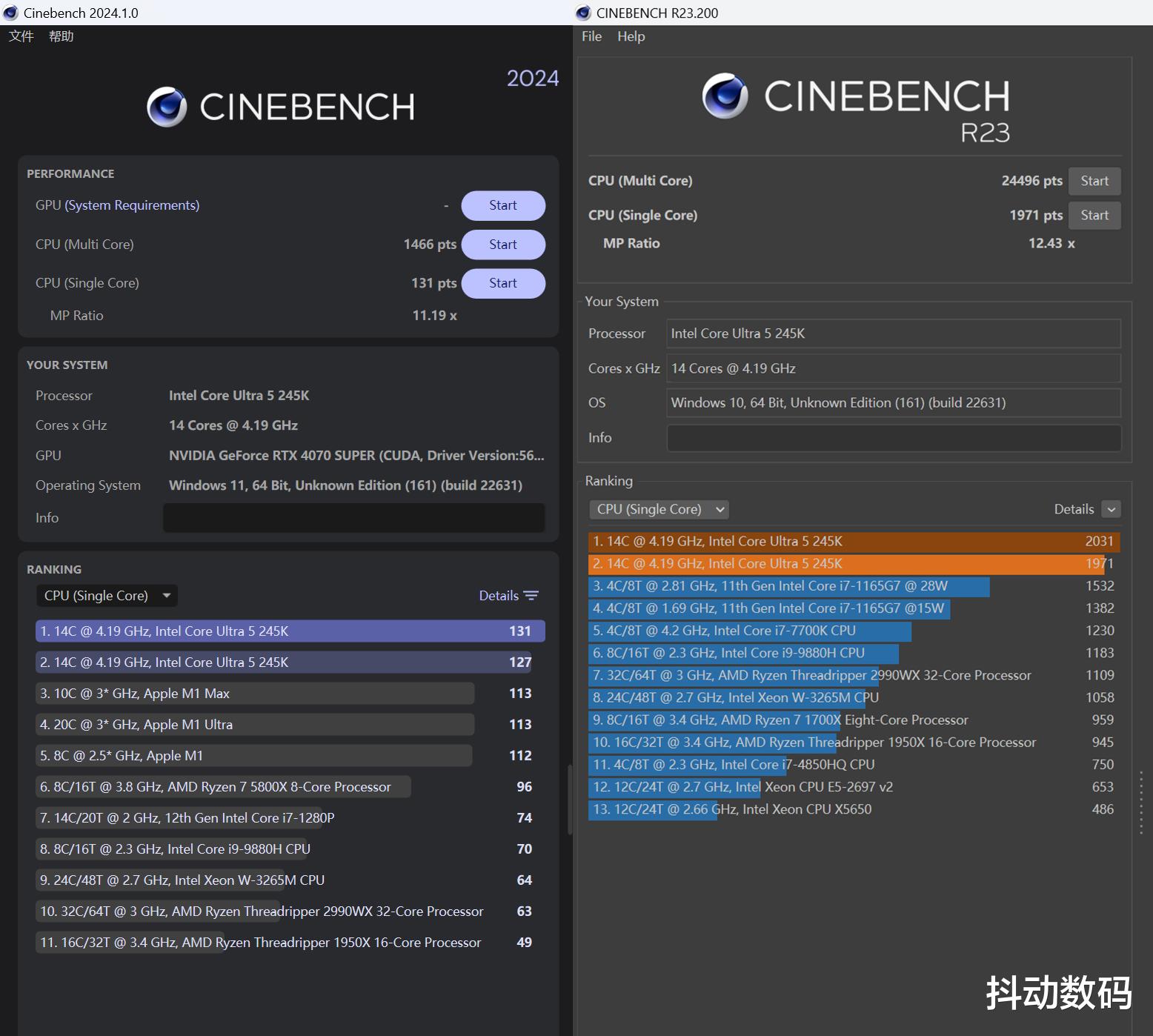Click the Cinebench 2024 sphere logo
Viewport: 1153px width, 1036px height.
[x=167, y=107]
